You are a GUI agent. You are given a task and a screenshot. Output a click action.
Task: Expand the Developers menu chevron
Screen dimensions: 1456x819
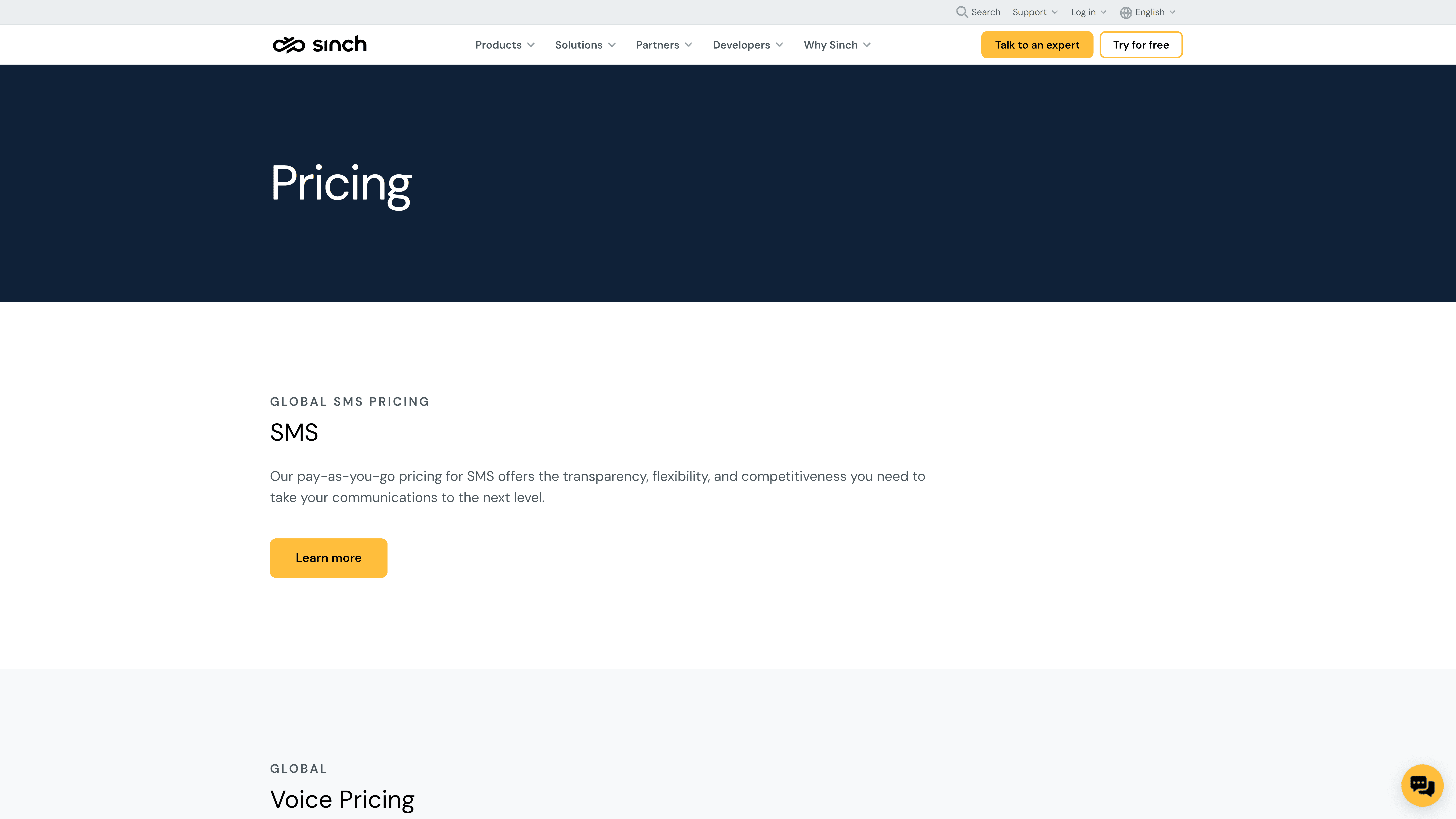tap(779, 45)
